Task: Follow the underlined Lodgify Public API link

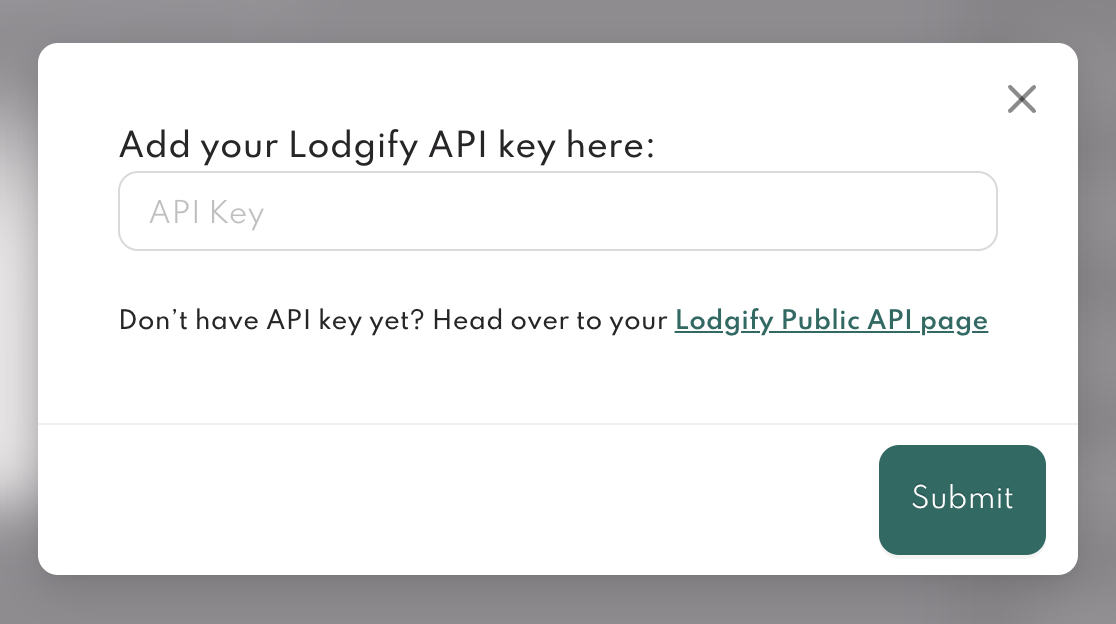Action: point(831,321)
